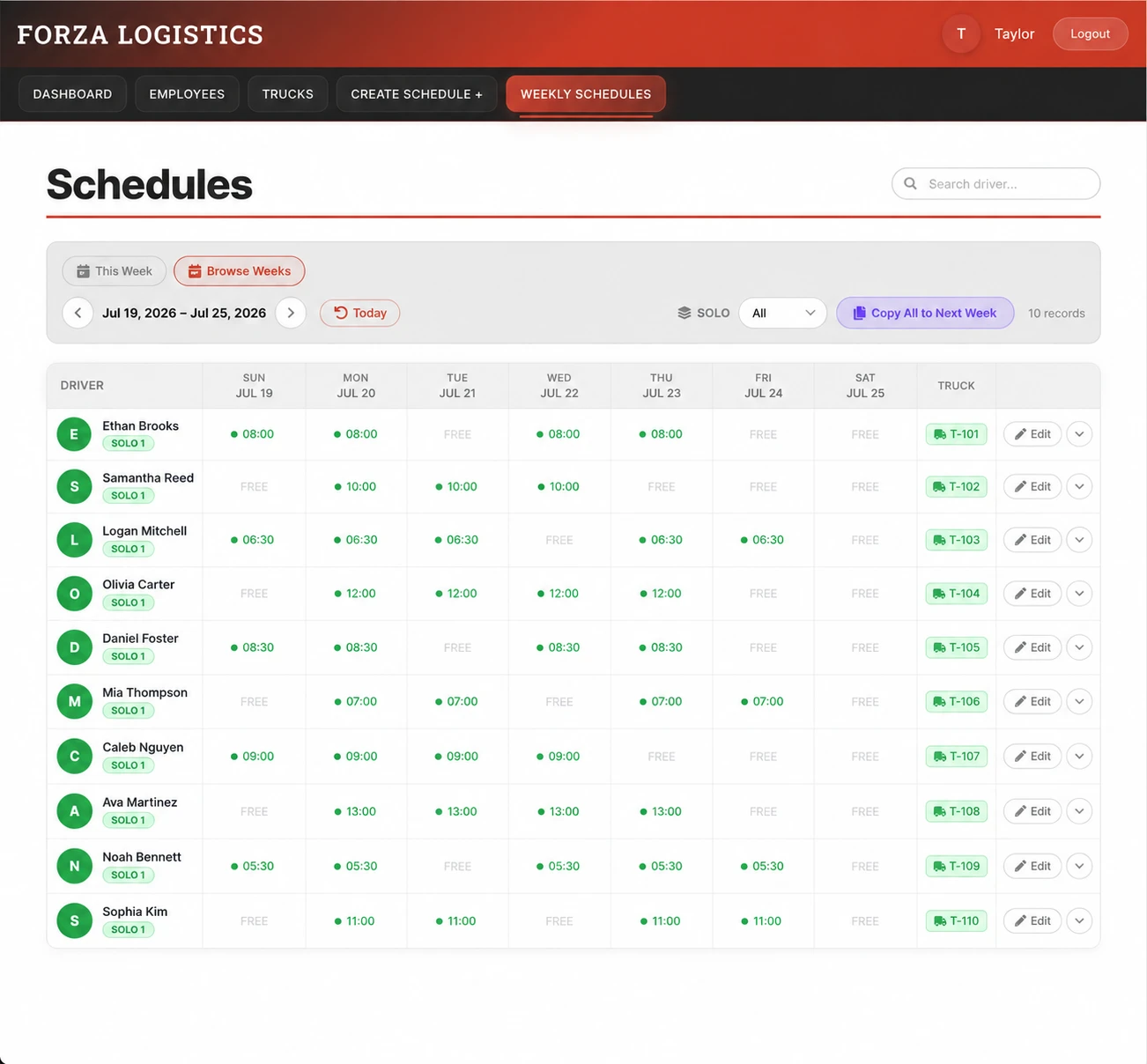Expand Ethan Brooks row chevron

1079,434
